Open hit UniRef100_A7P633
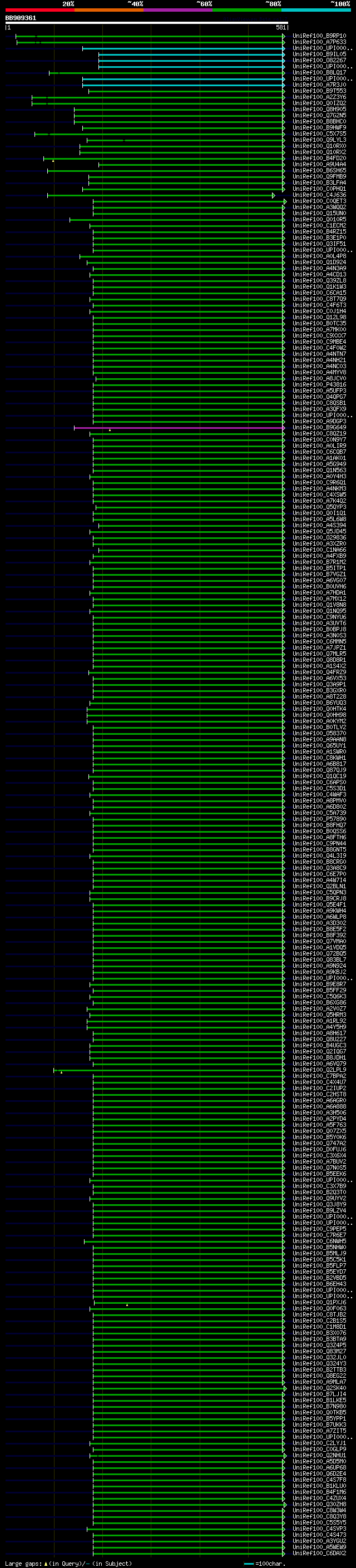This screenshot has width=356, height=1568. (x=319, y=42)
